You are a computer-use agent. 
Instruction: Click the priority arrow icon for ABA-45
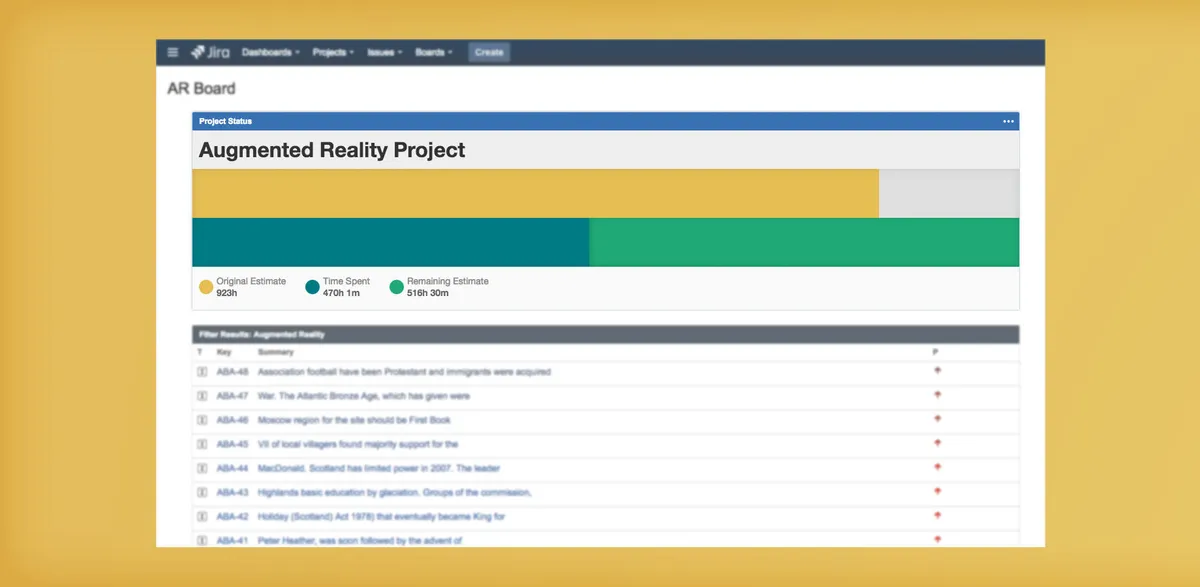pos(937,443)
